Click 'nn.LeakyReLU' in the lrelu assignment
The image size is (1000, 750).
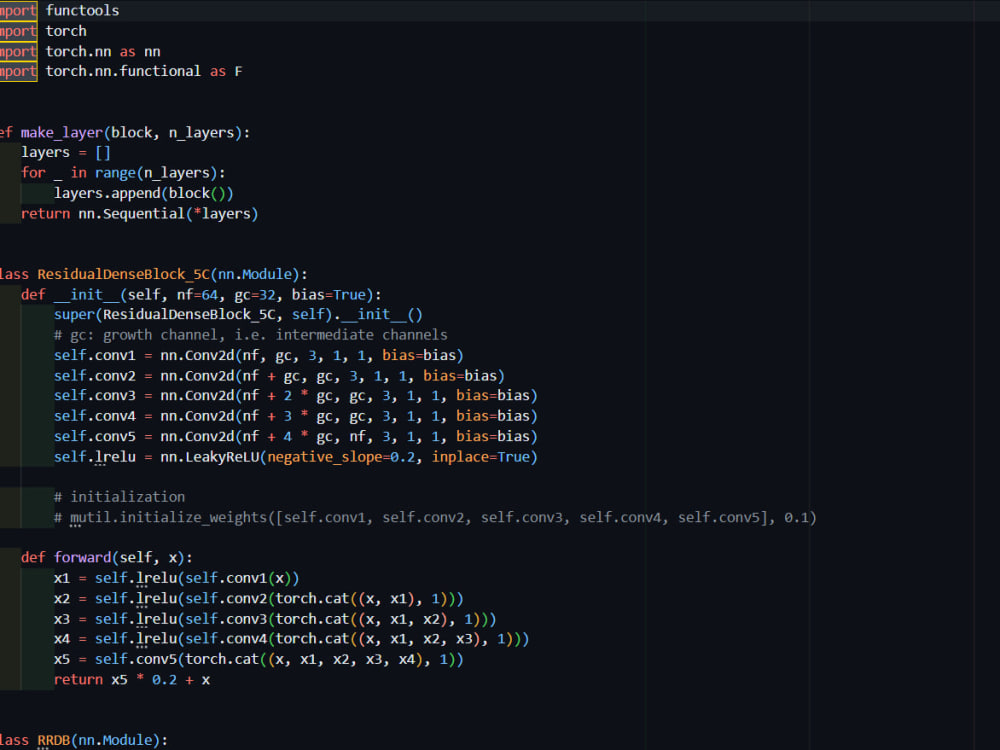pyautogui.click(x=210, y=457)
